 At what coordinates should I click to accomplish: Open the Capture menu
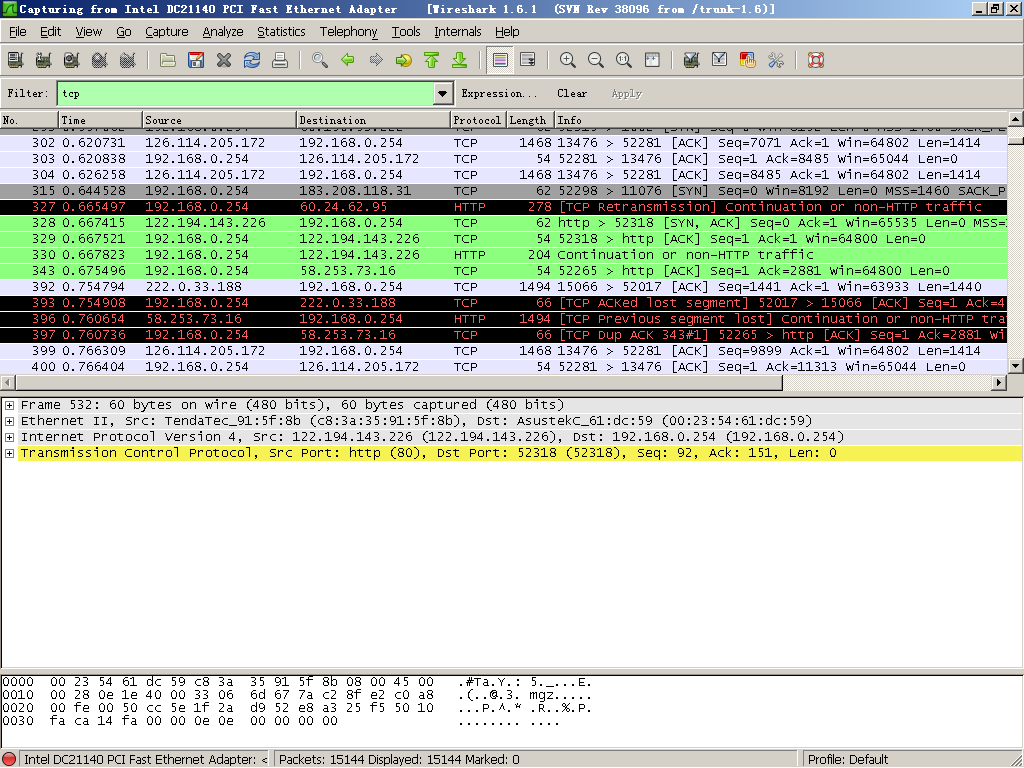tap(167, 31)
